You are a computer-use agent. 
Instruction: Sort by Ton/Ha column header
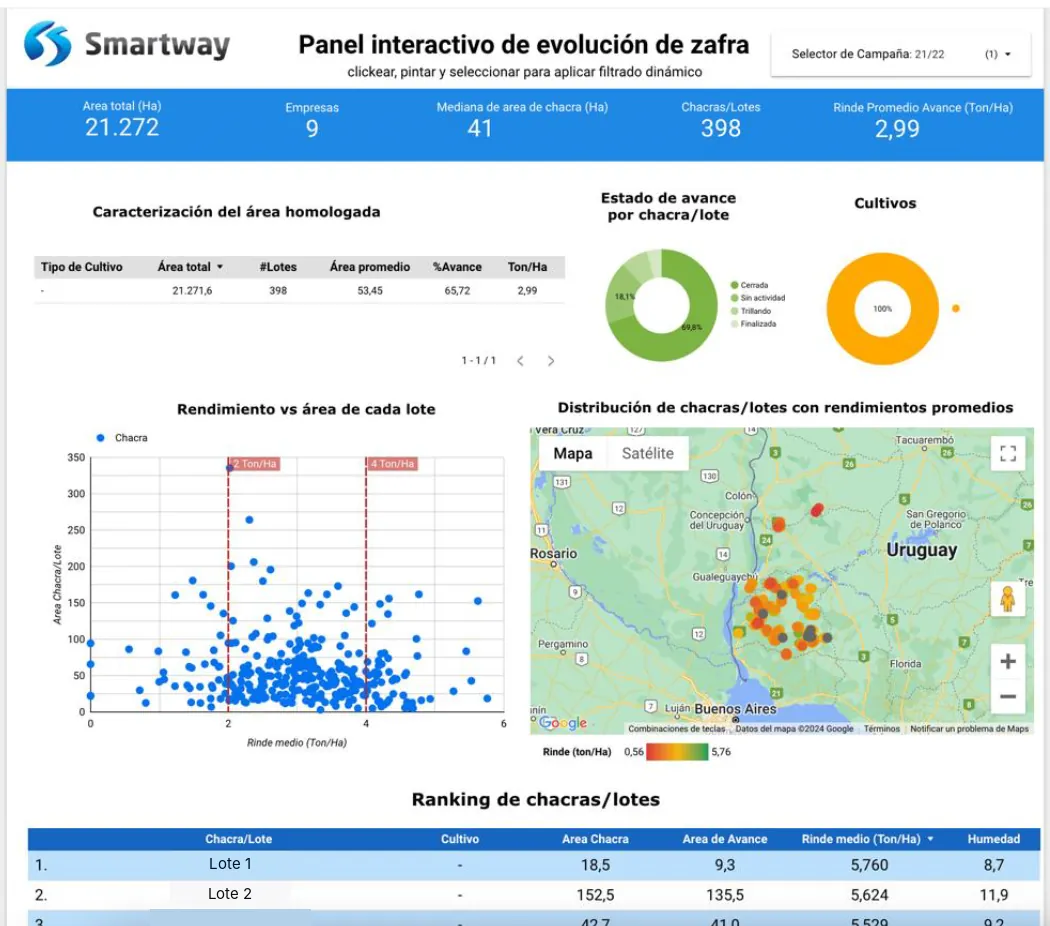(527, 266)
